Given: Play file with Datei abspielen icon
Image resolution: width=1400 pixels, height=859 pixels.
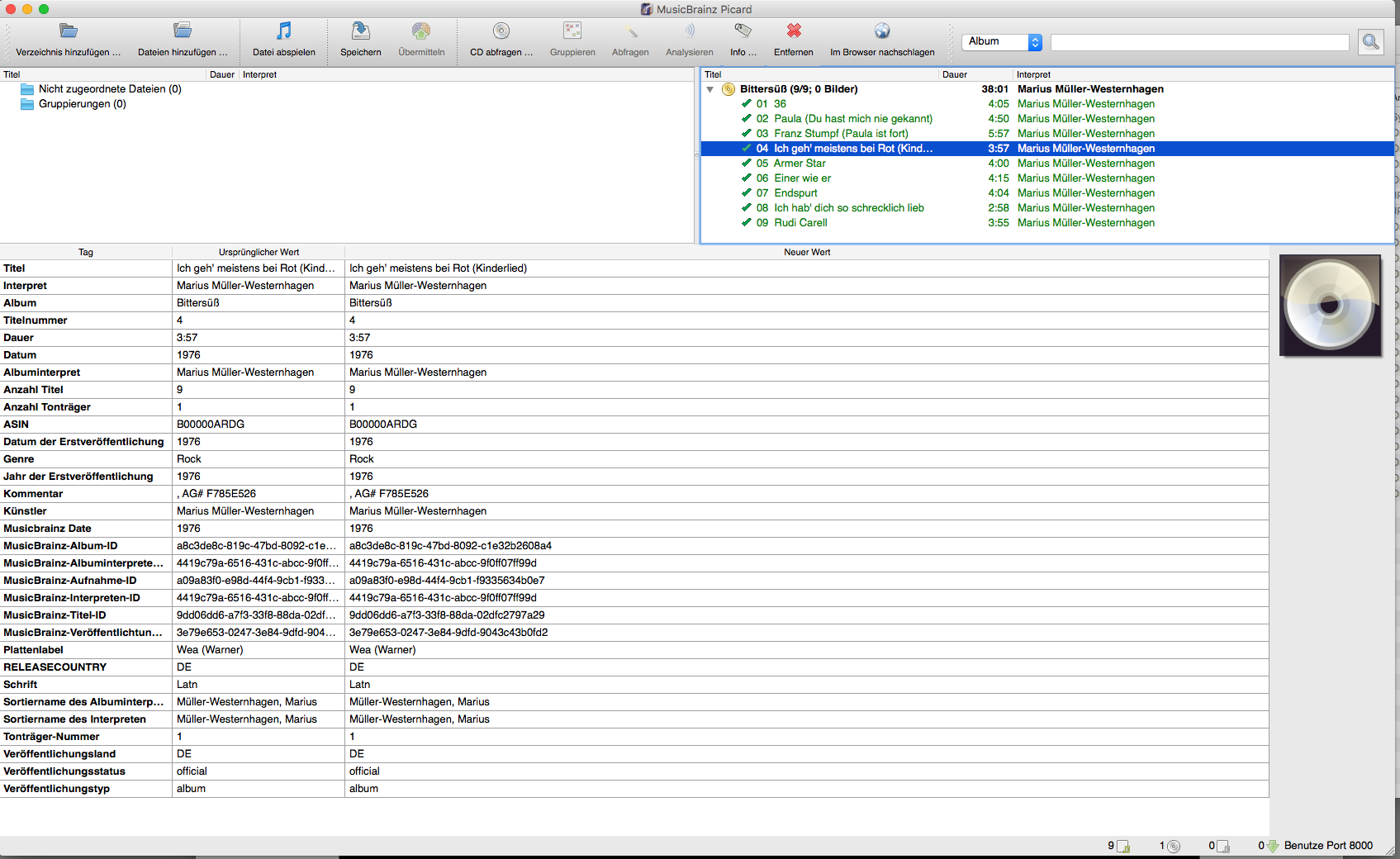Looking at the screenshot, I should point(284,31).
